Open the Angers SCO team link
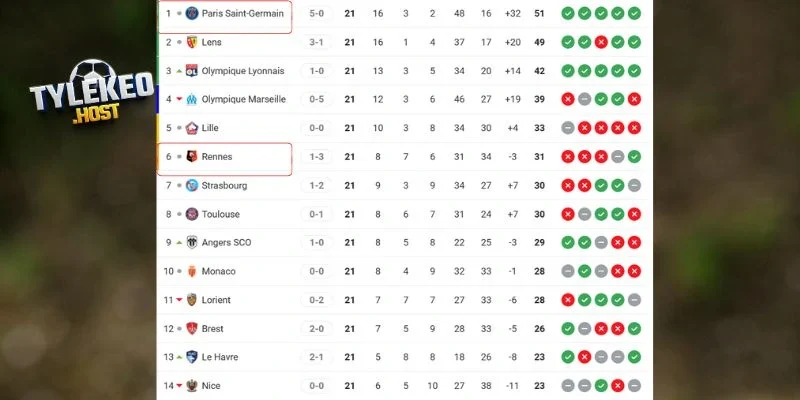 click(228, 242)
